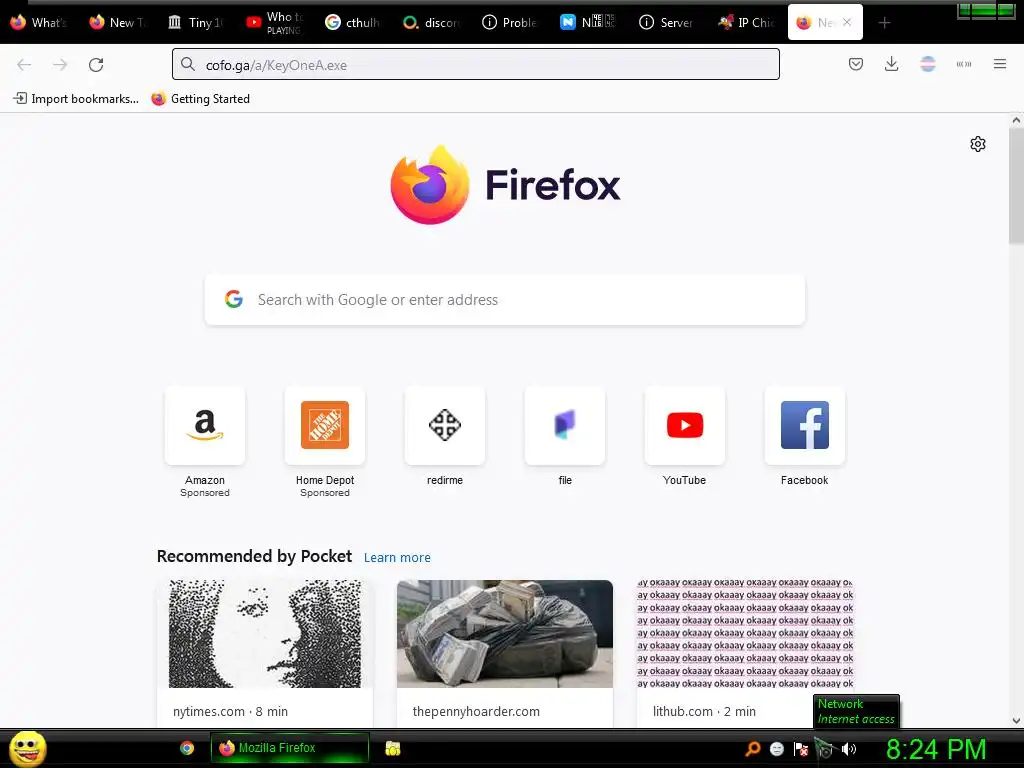
Task: Switch to the IP Chicken tab
Action: (x=746, y=23)
